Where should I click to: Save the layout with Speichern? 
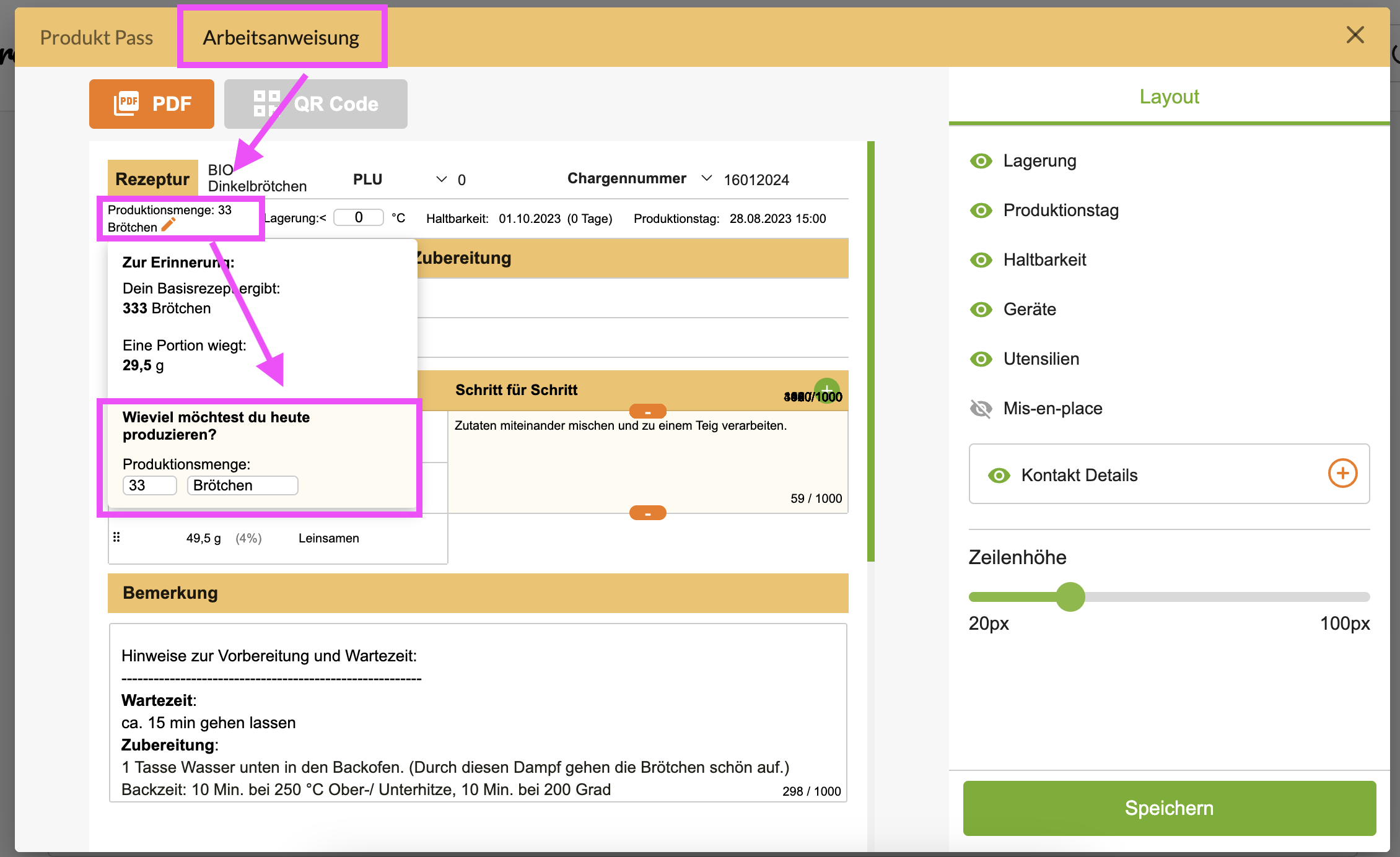coord(1169,808)
